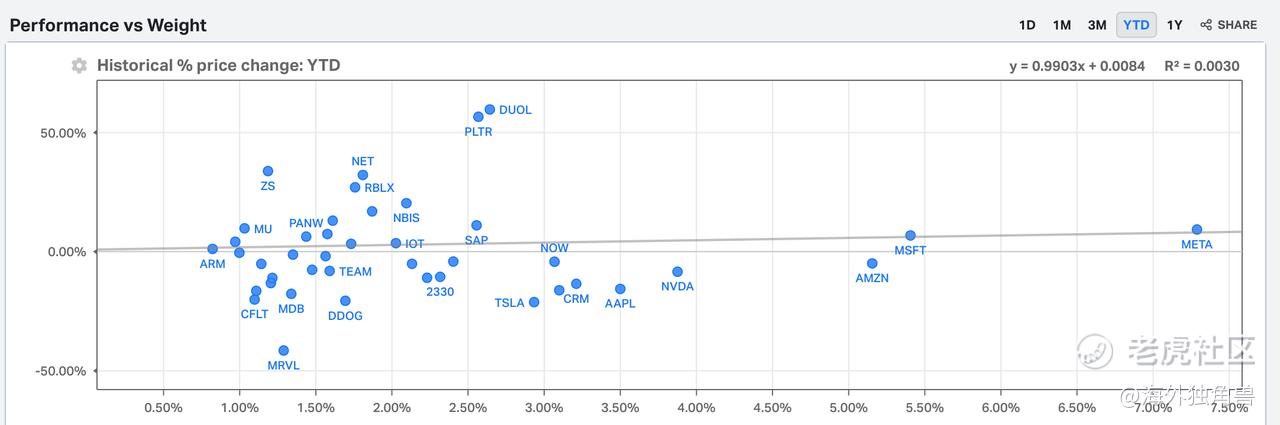
Task: Switch to the 1D timeframe tab
Action: point(1027,25)
